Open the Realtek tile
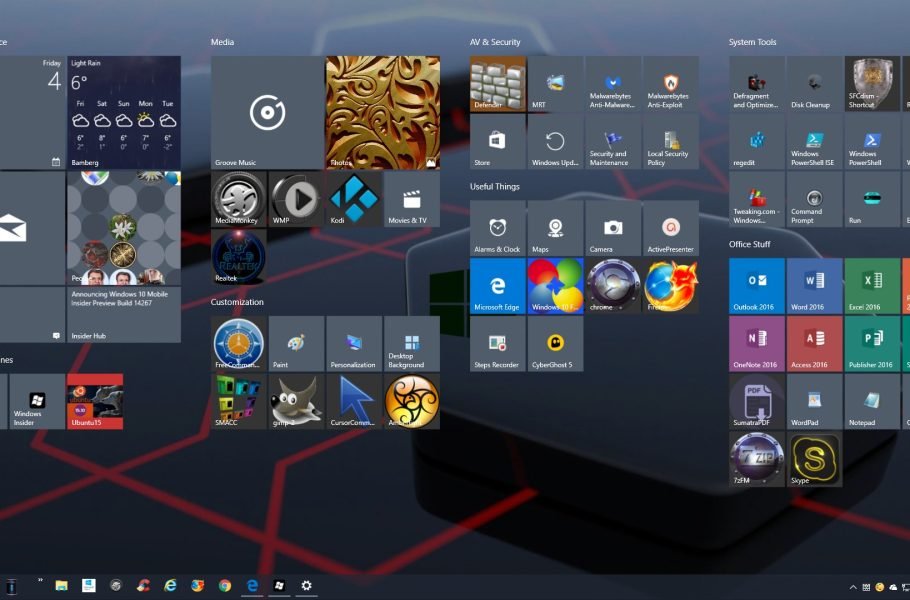Screen dimensions: 910x600 tap(239, 256)
